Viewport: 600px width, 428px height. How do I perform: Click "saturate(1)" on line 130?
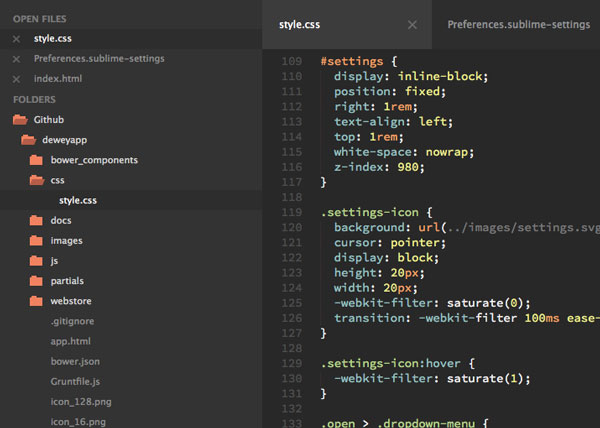[485, 379]
